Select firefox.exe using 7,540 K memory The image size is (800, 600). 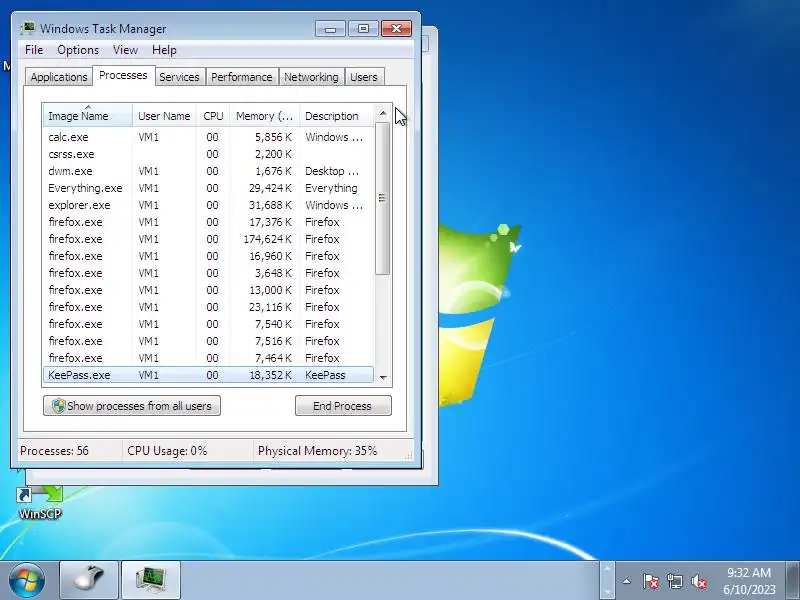[x=208, y=324]
